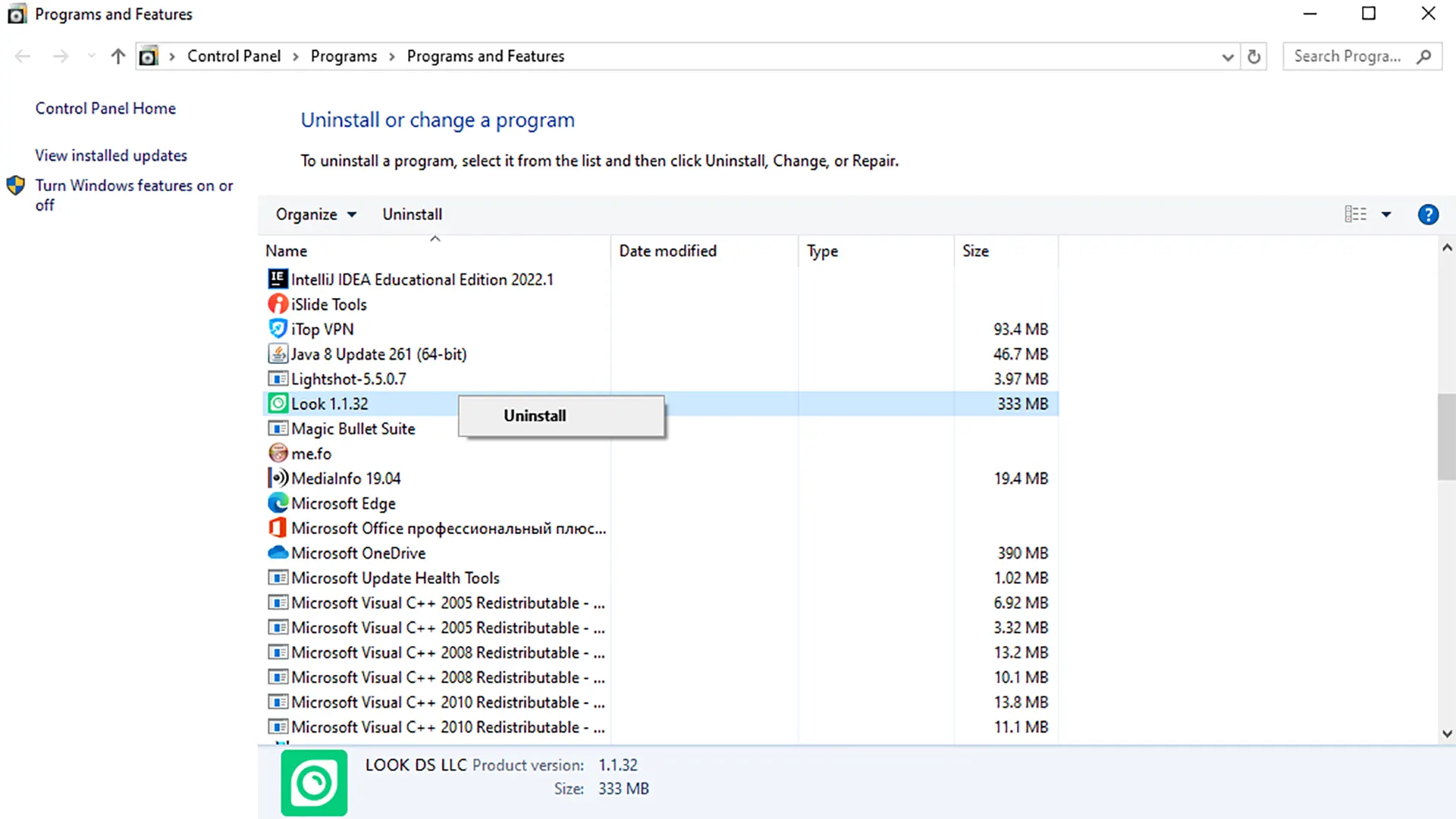Screen dimensions: 1456x819
Task: Expand the view options dropdown arrow
Action: click(1386, 215)
